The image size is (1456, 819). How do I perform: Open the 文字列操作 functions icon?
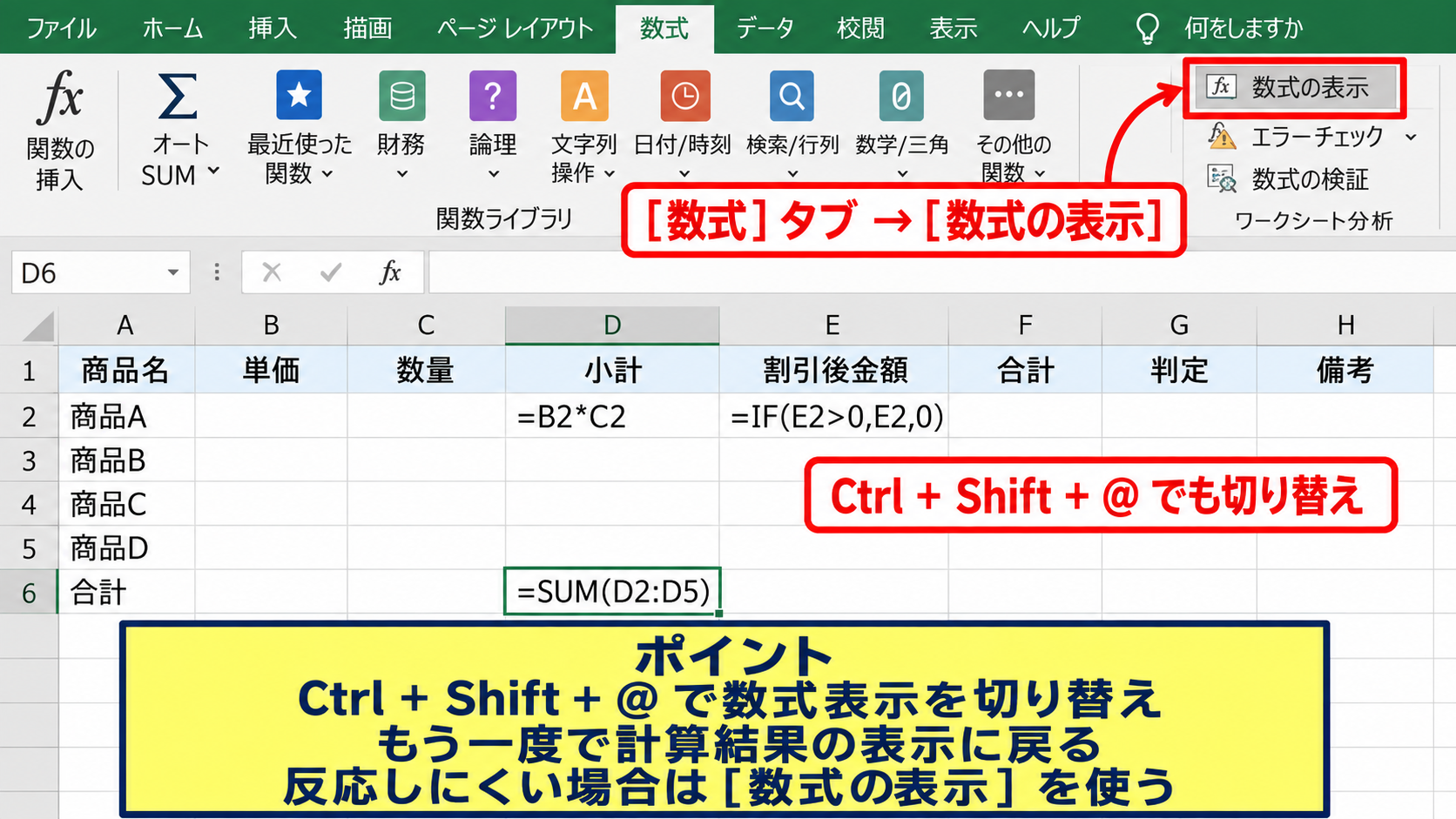[584, 95]
